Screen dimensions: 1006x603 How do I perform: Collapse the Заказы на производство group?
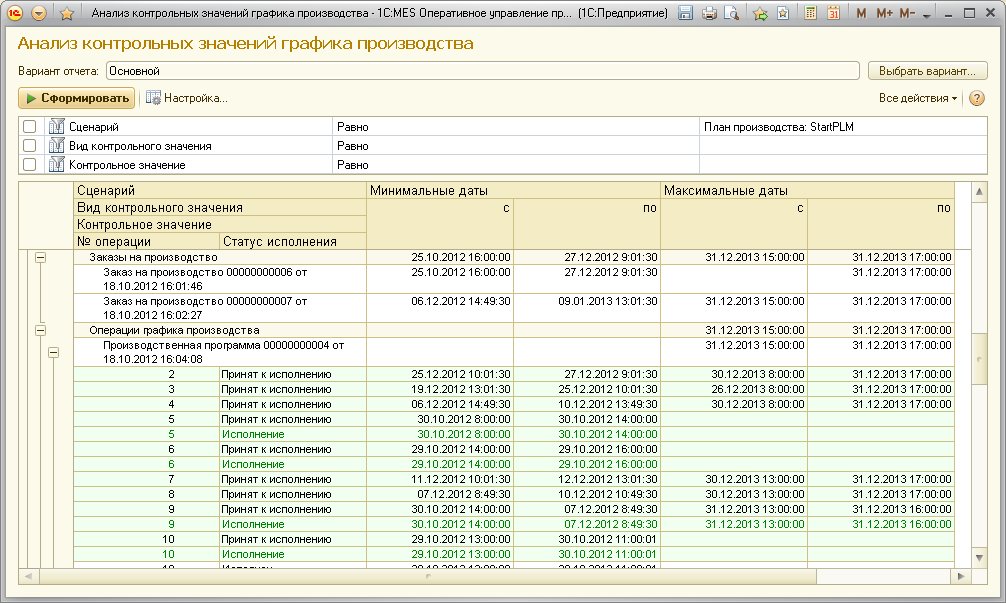pos(41,257)
